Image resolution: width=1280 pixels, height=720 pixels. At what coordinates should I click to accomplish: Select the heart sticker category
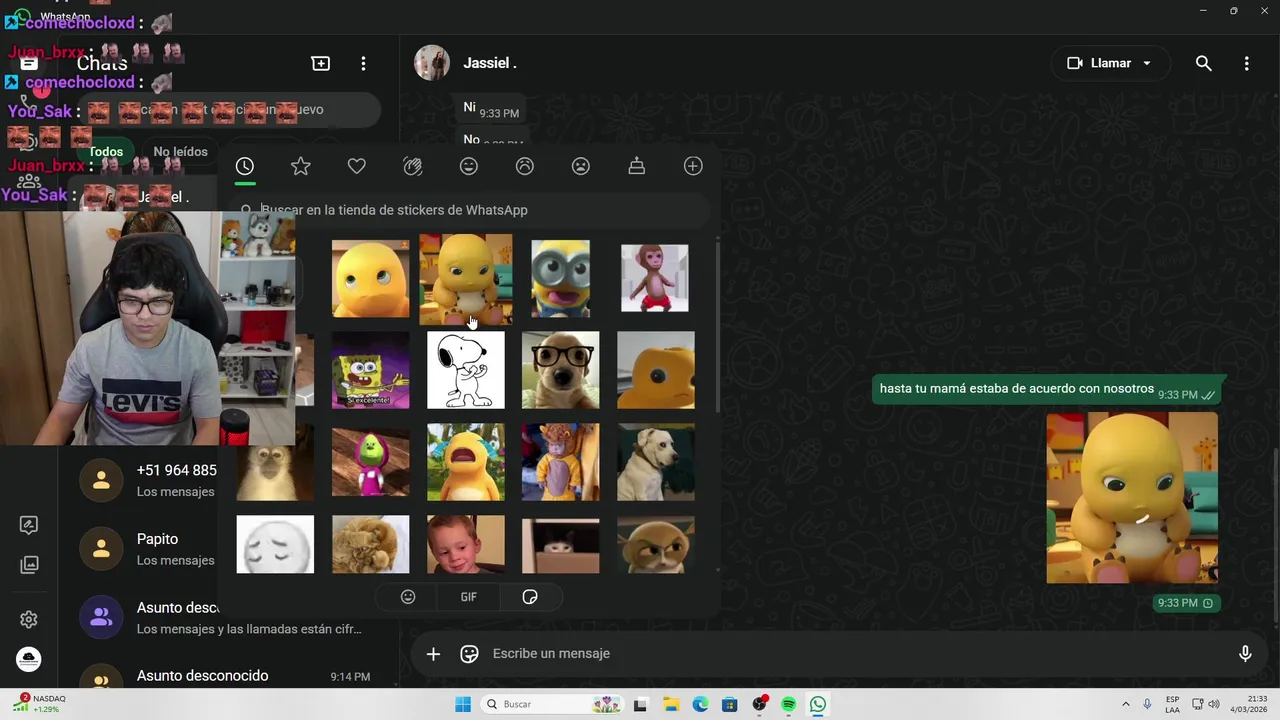(357, 166)
